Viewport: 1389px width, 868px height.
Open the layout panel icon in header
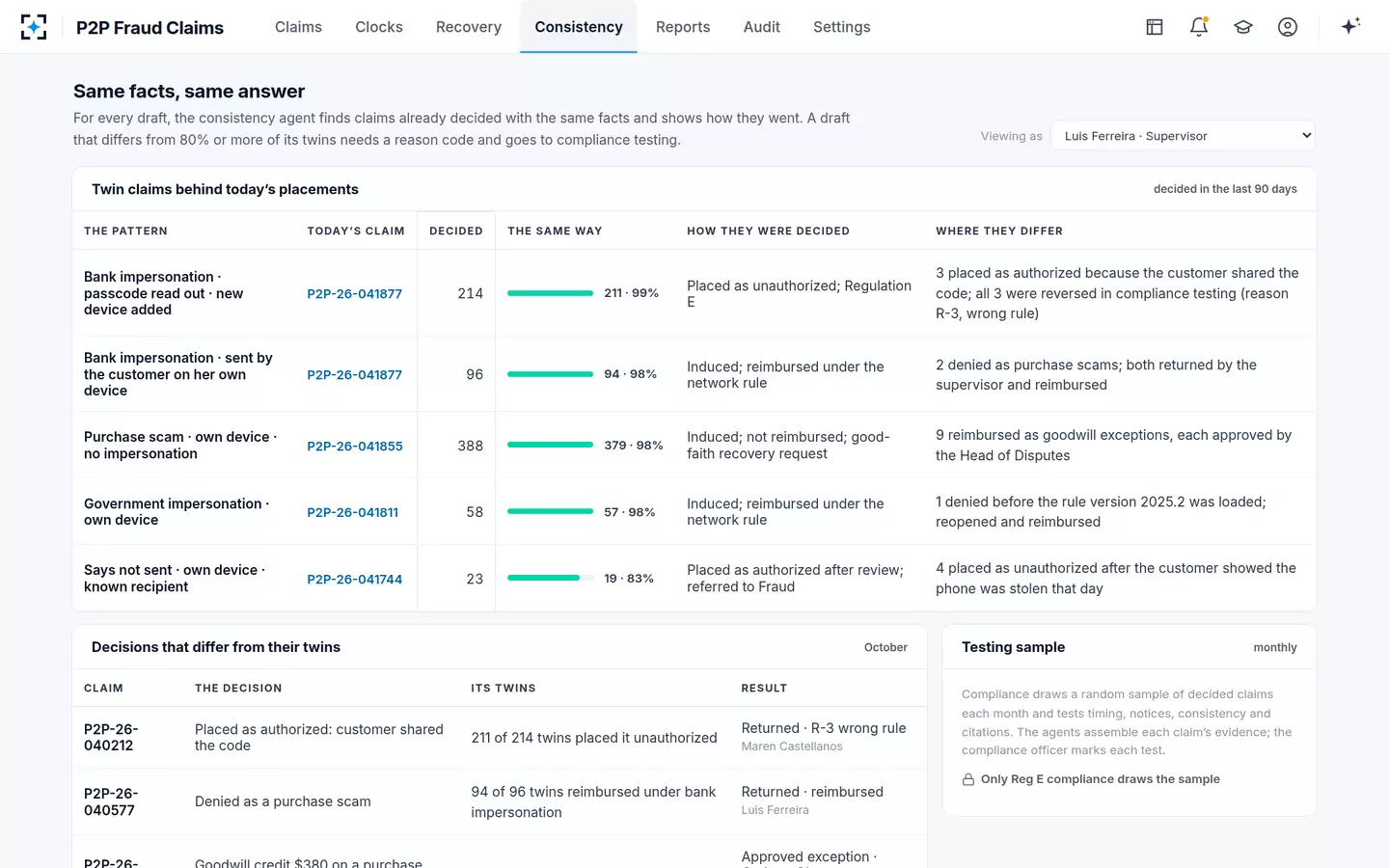pyautogui.click(x=1155, y=27)
